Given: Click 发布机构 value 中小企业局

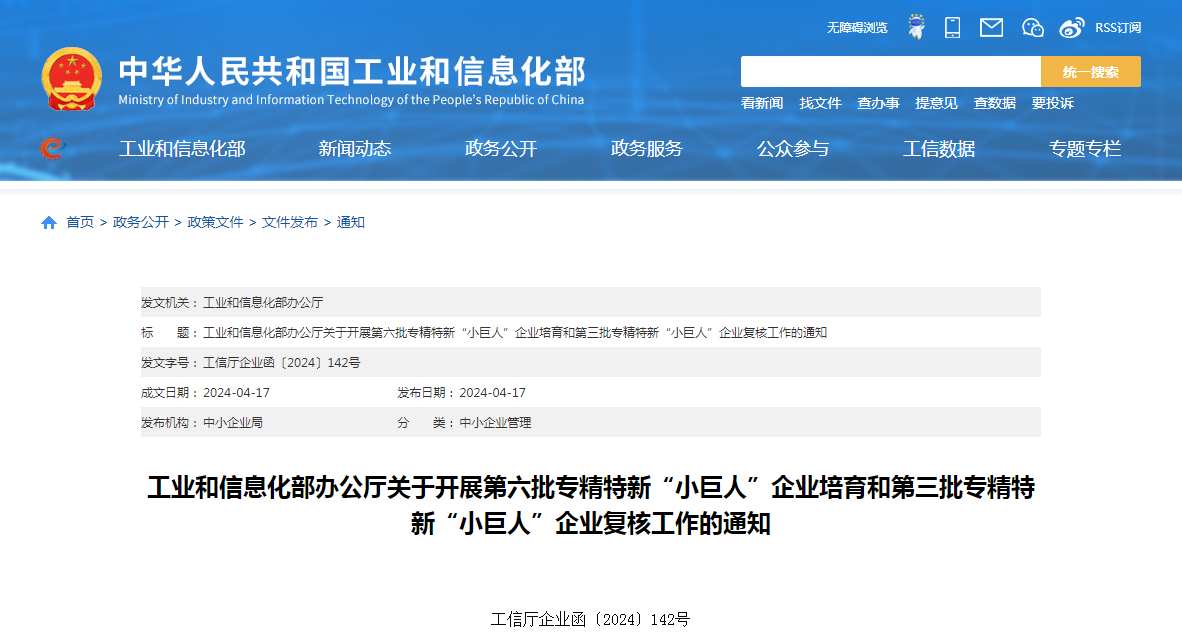Looking at the screenshot, I should click(233, 423).
